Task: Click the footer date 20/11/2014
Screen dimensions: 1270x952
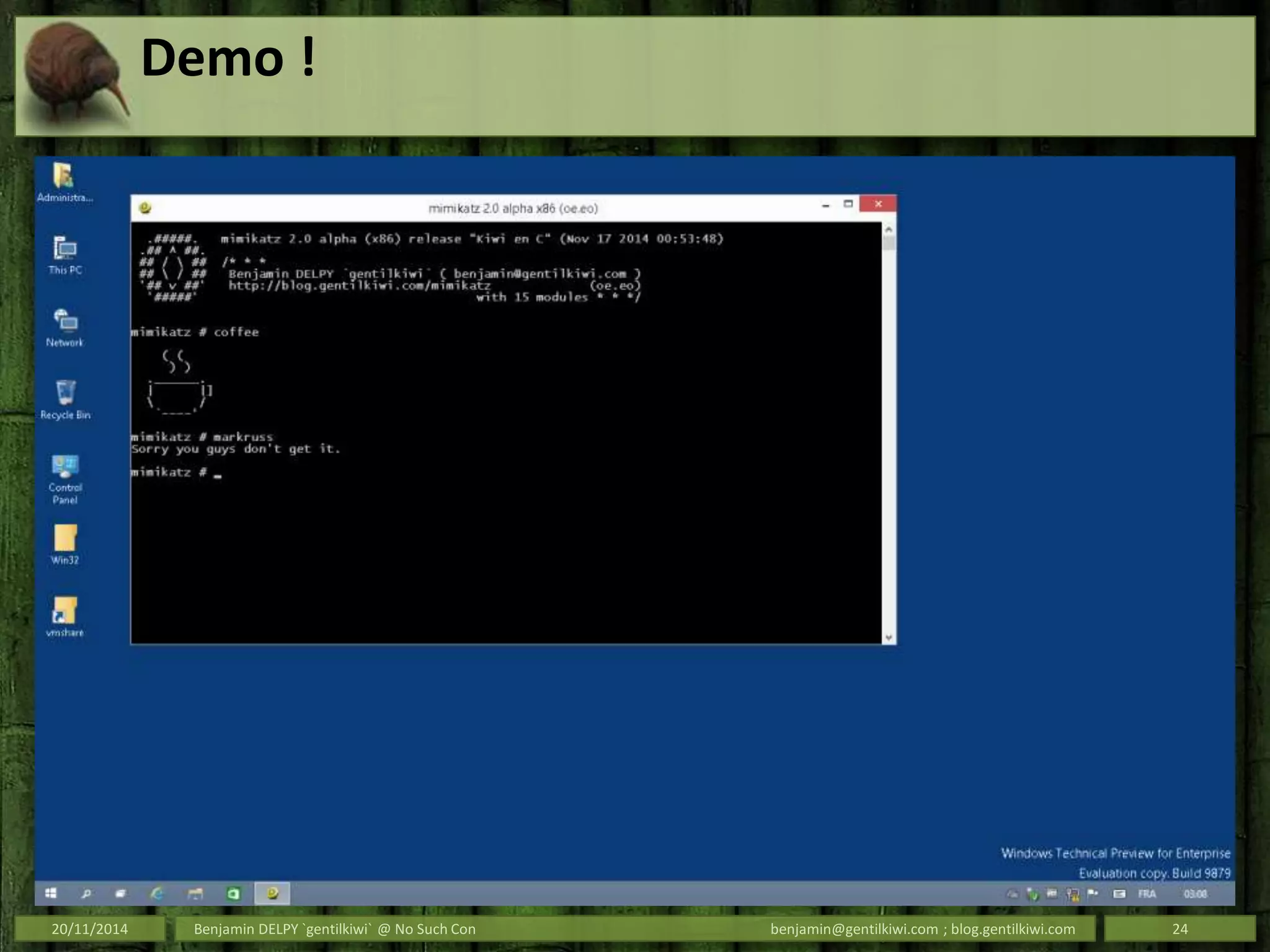Action: [90, 929]
